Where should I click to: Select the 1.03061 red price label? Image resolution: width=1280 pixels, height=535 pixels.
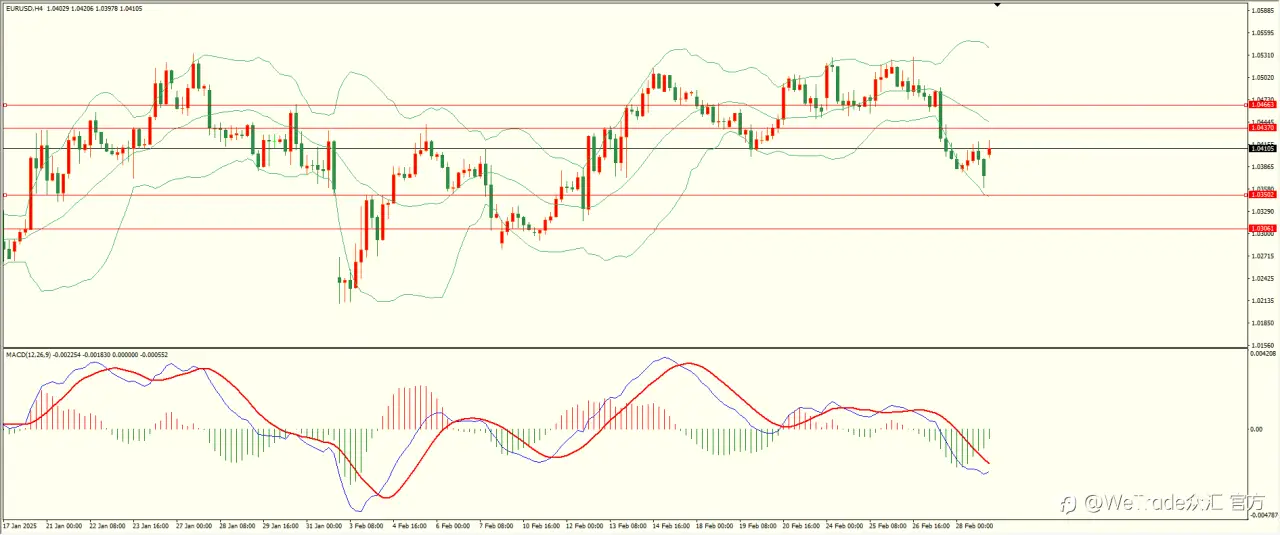(x=1263, y=228)
